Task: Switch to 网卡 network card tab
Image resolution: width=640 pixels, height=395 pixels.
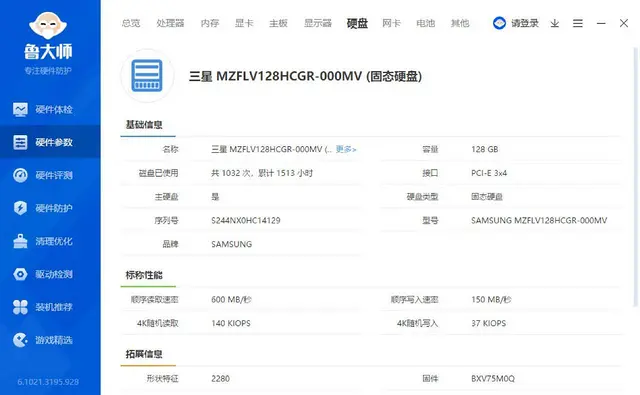Action: click(391, 23)
